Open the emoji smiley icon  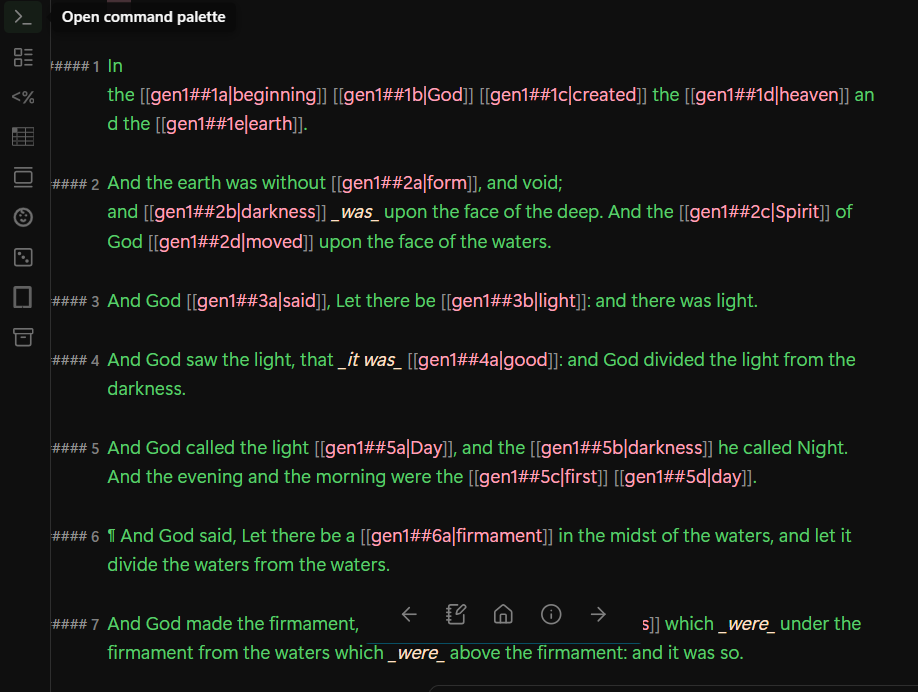[22, 217]
